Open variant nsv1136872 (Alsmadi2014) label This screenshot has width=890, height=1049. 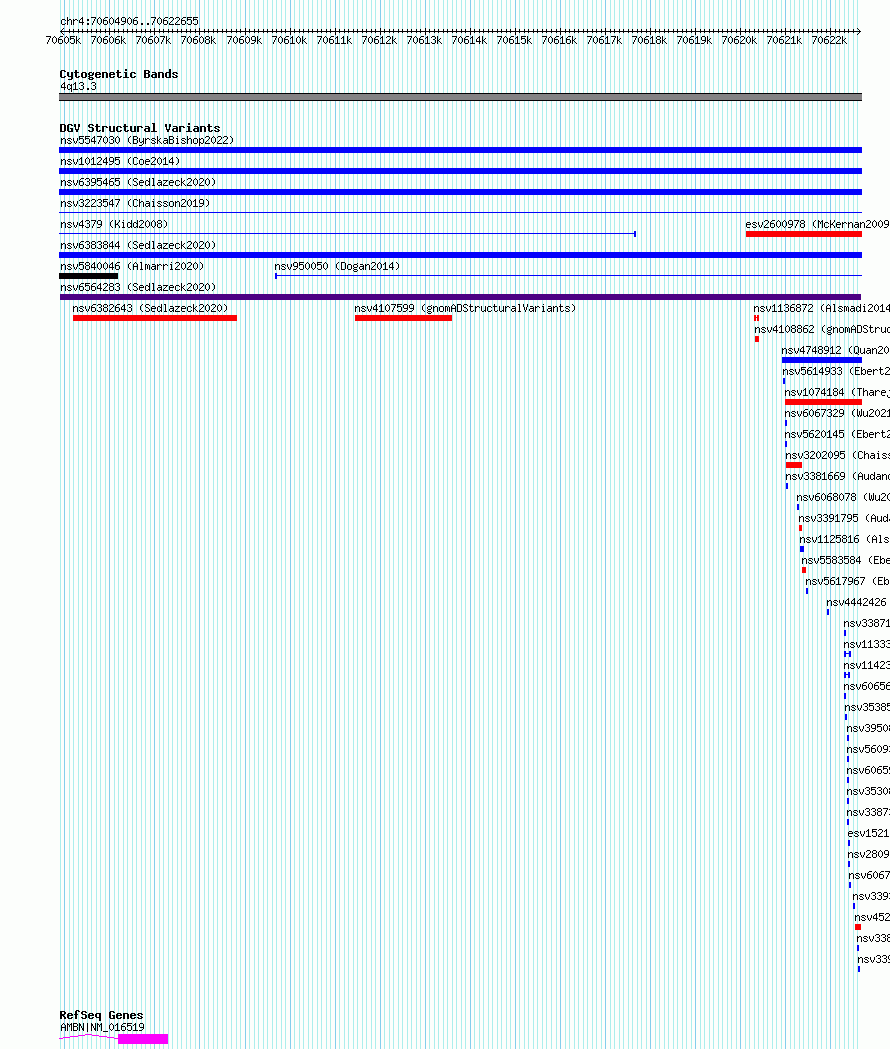(x=822, y=308)
